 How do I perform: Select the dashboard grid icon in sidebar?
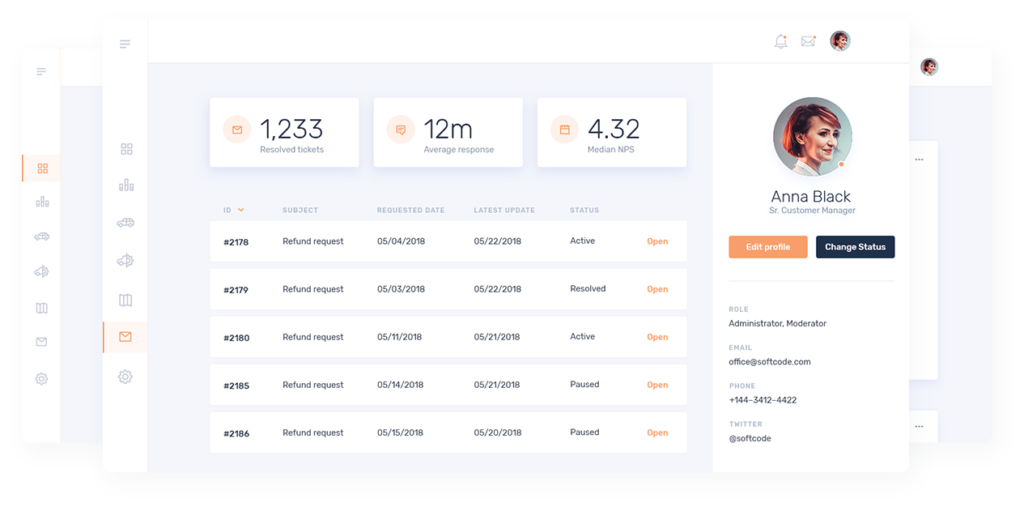(x=126, y=149)
